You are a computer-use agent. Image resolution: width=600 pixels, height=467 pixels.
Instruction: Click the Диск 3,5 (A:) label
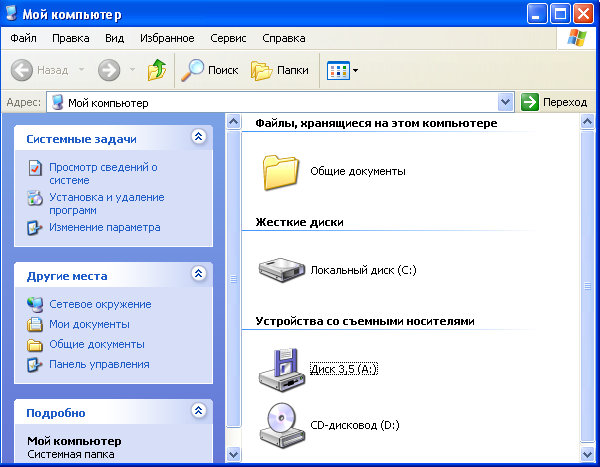pos(344,369)
